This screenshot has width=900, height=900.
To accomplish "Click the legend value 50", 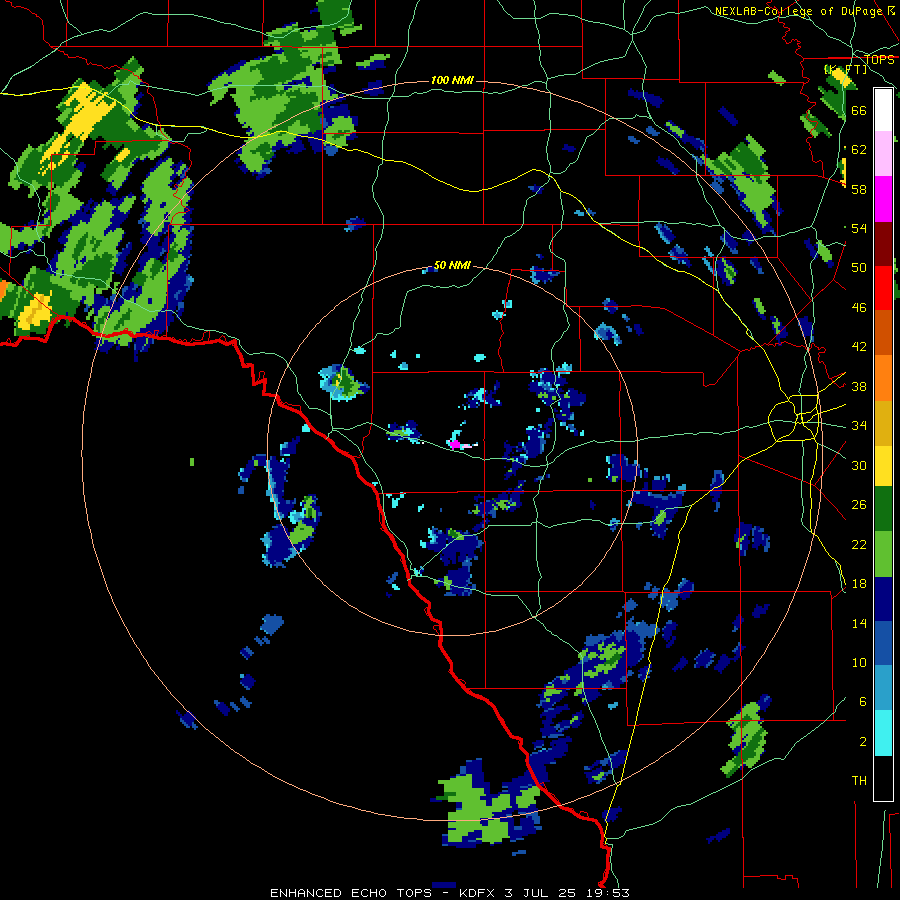I will [x=859, y=267].
